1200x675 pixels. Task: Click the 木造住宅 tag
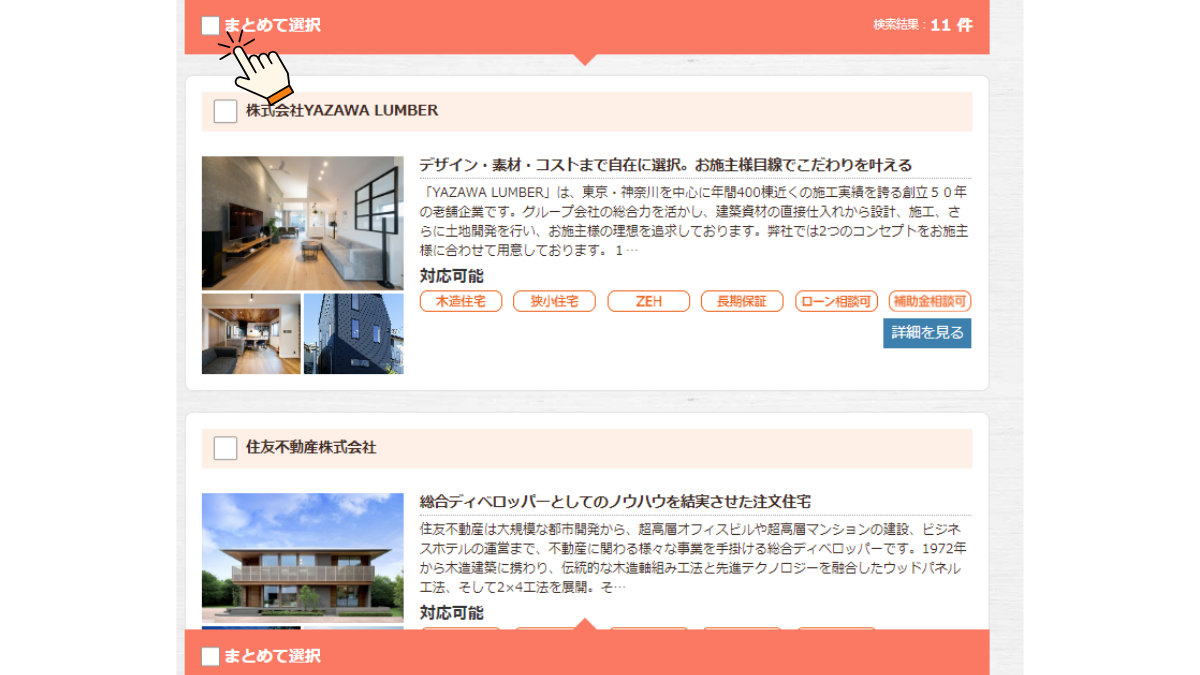[460, 301]
